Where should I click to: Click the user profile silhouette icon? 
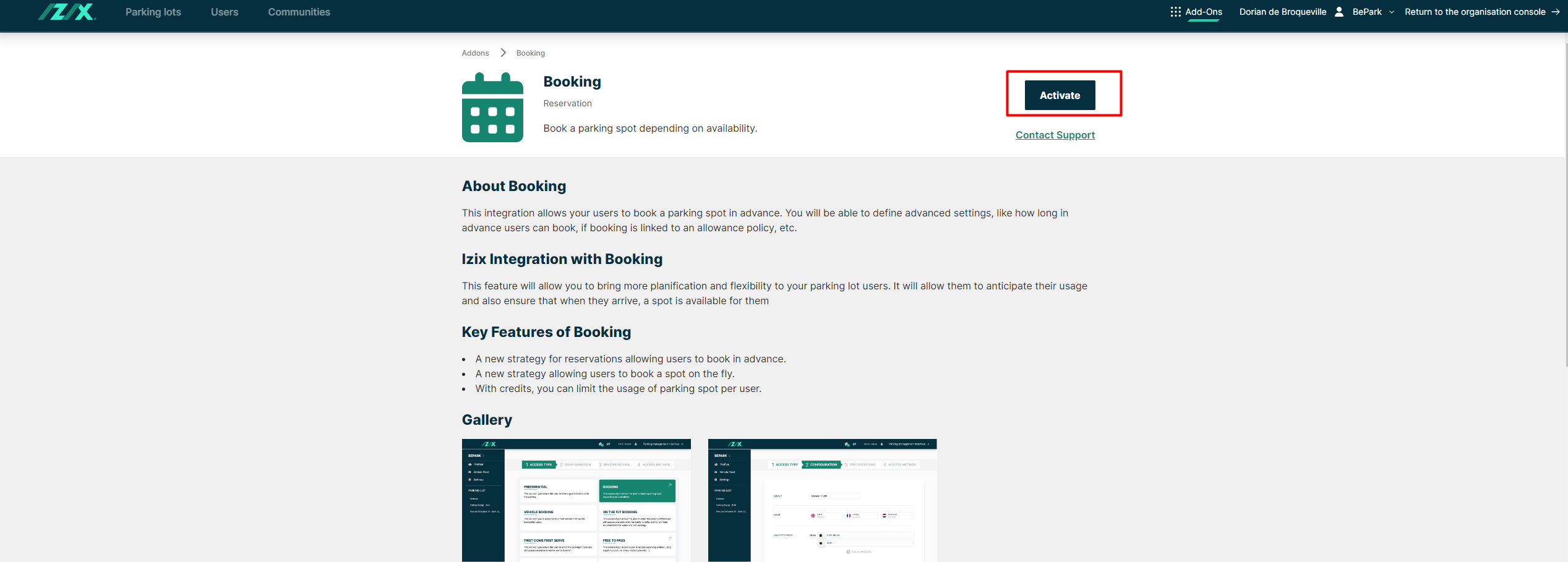tap(1339, 12)
